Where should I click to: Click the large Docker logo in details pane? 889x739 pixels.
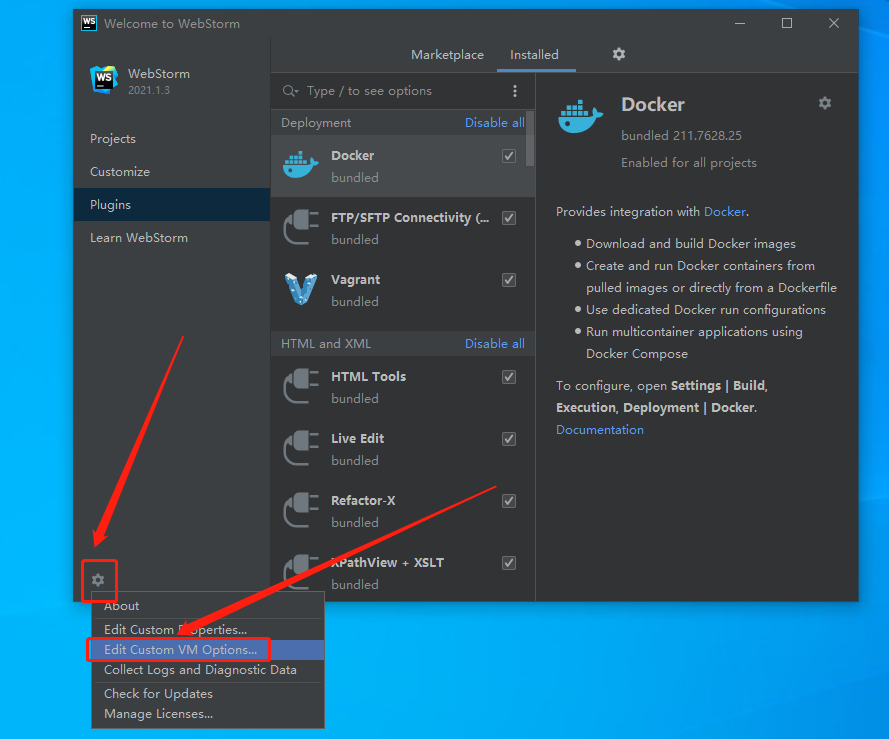pos(580,116)
